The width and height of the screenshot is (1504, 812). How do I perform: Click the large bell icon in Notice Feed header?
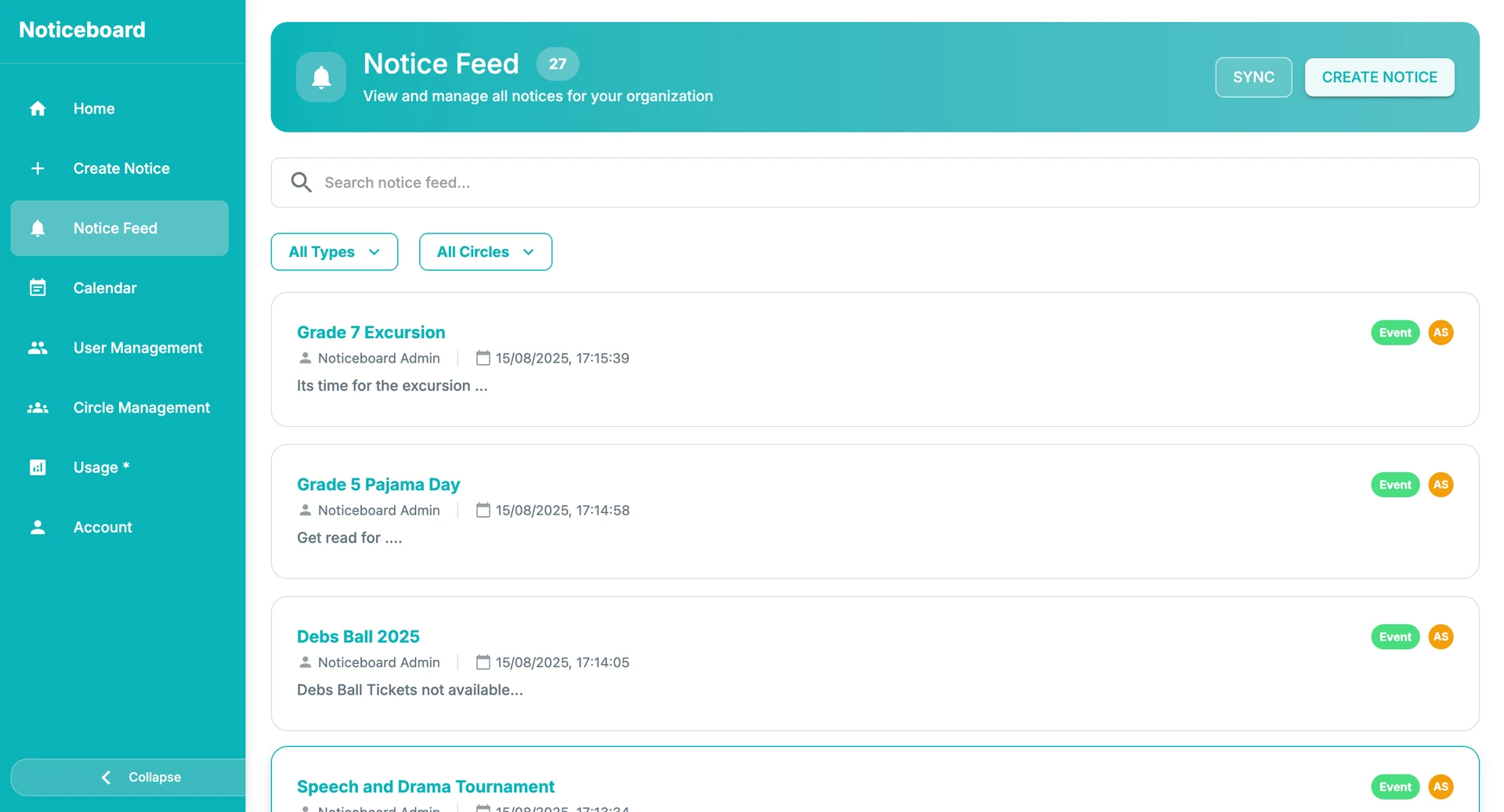tap(321, 78)
